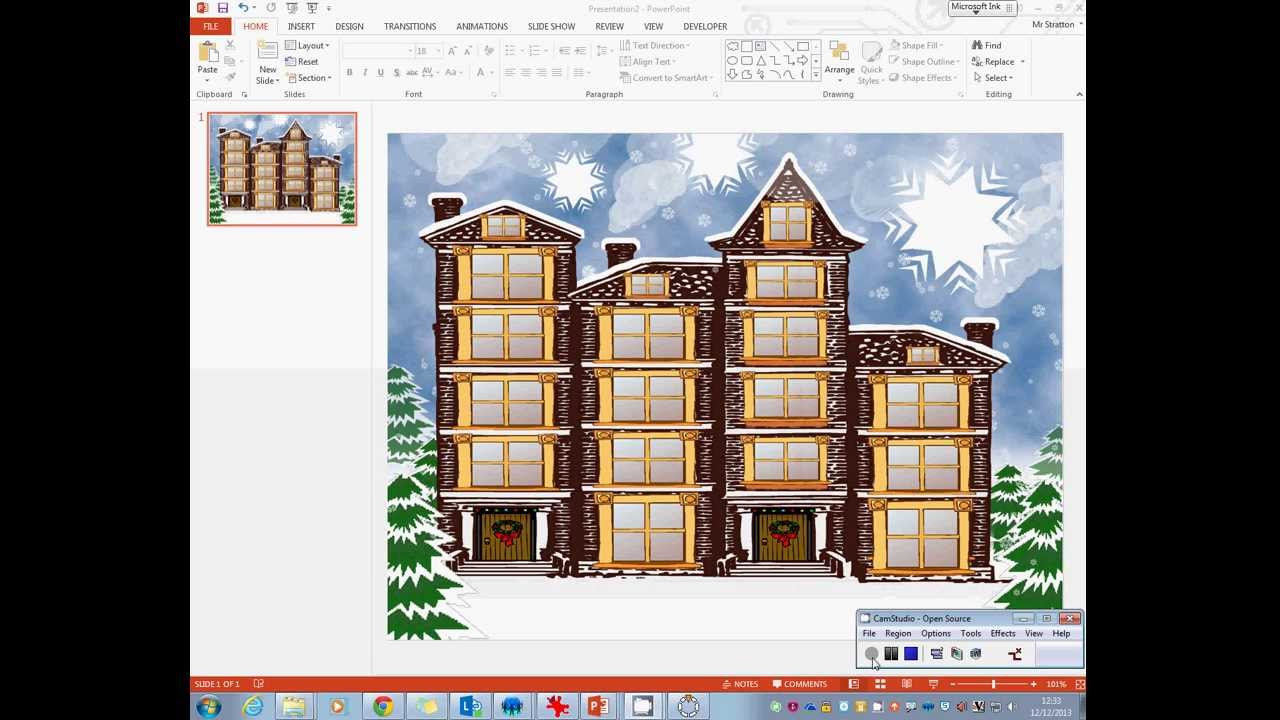Screen dimensions: 1280x720
Task: Toggle Notes pane in status bar
Action: click(739, 684)
